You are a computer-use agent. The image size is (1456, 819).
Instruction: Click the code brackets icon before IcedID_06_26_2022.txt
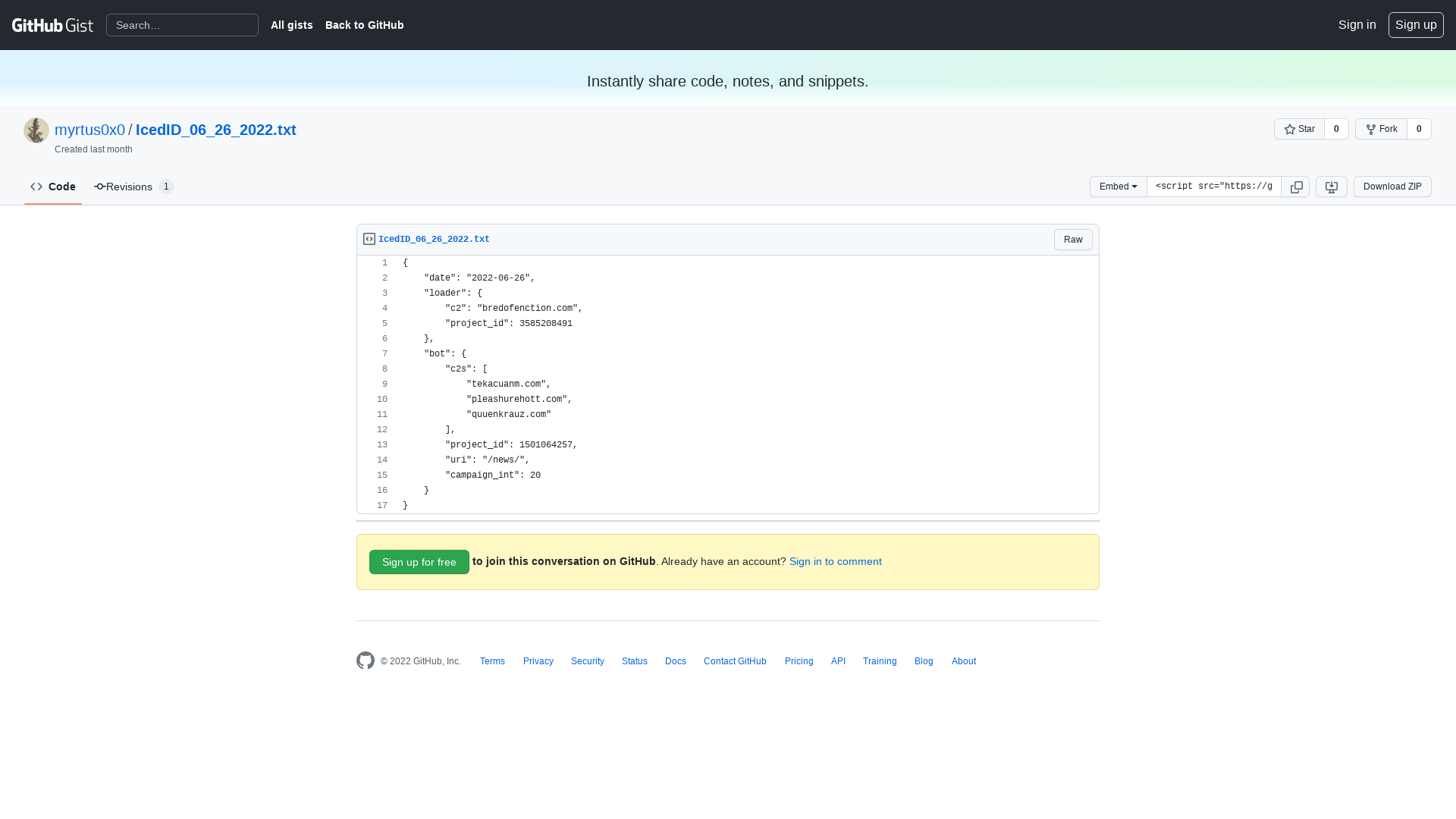(x=369, y=238)
